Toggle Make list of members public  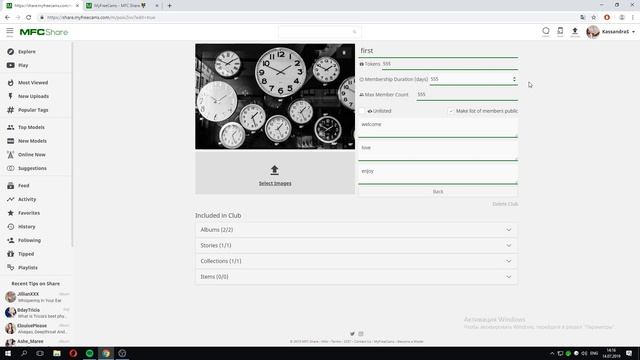coord(451,111)
